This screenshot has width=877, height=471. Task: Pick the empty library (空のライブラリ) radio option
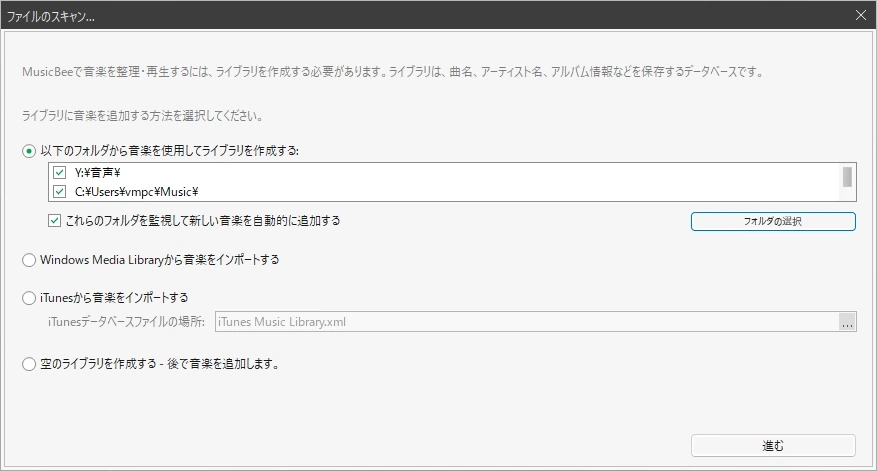click(x=29, y=364)
